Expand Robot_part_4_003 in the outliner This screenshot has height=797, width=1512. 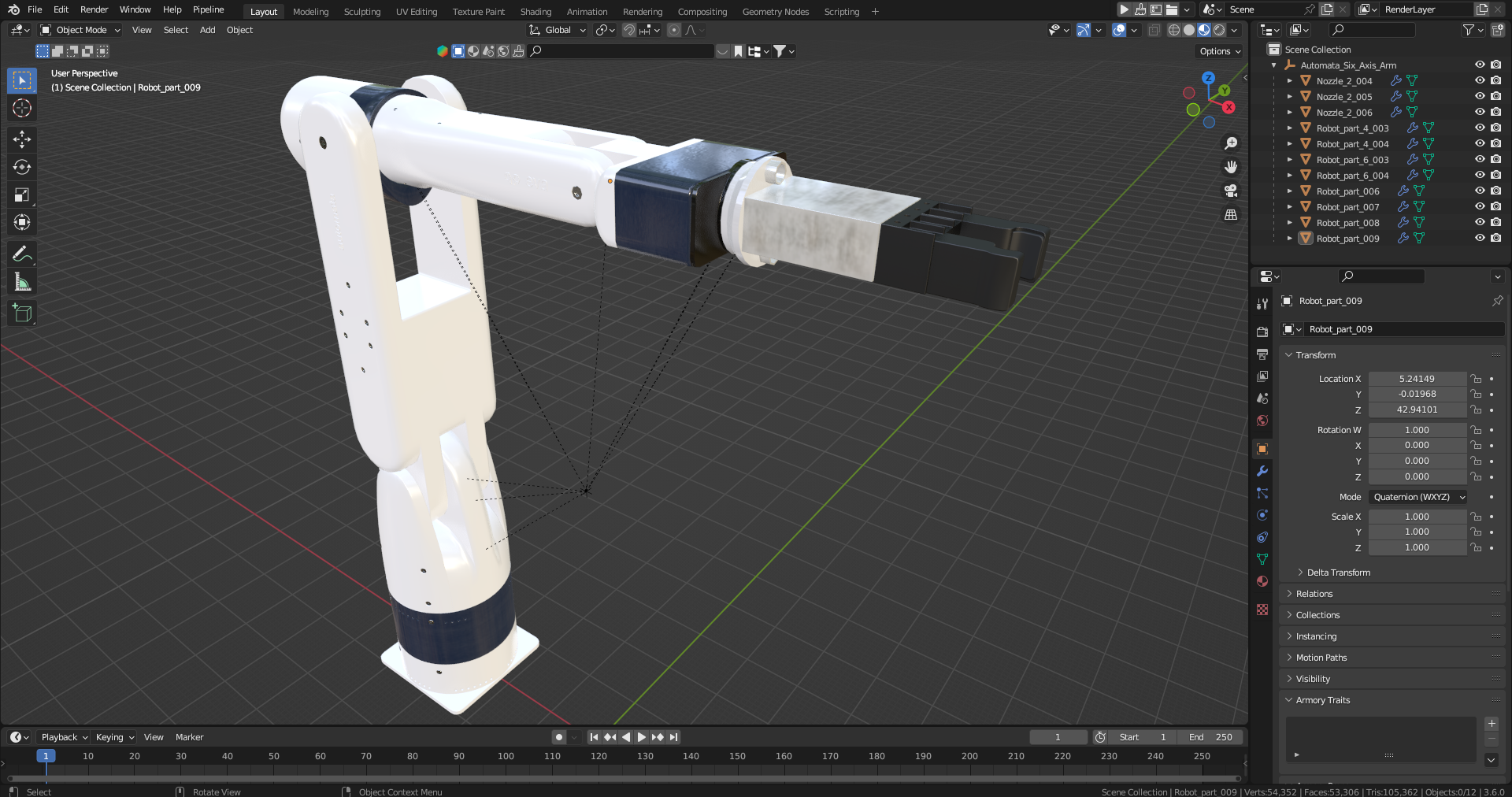coord(1290,128)
